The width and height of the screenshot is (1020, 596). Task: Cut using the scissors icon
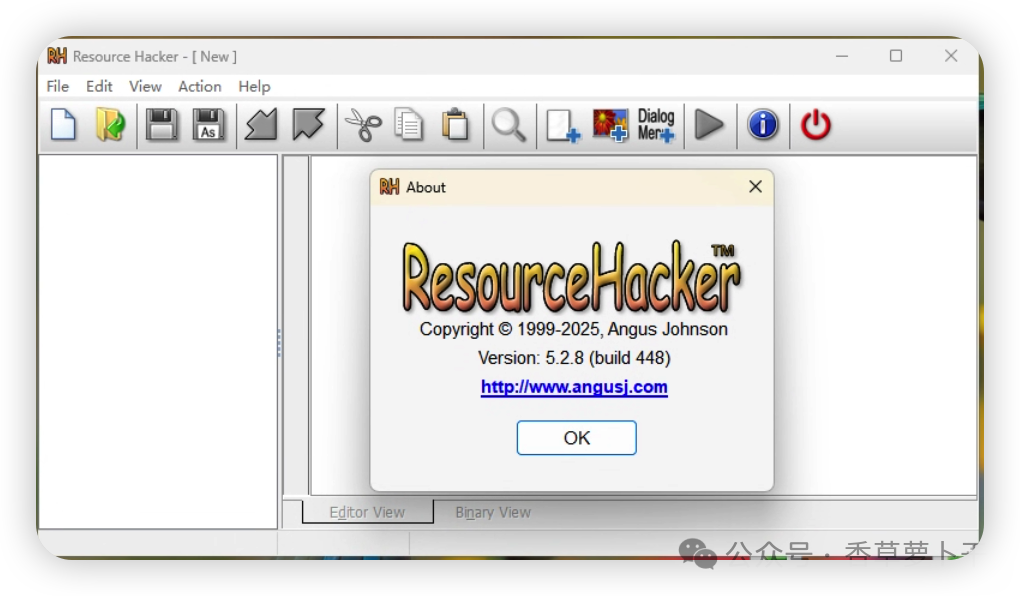tap(363, 125)
